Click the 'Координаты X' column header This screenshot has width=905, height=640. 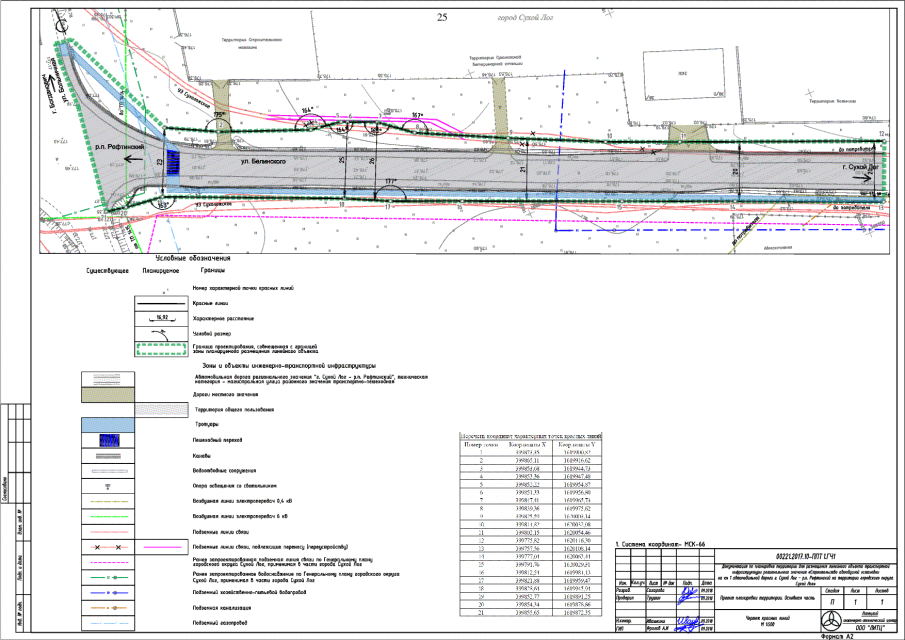(x=525, y=444)
